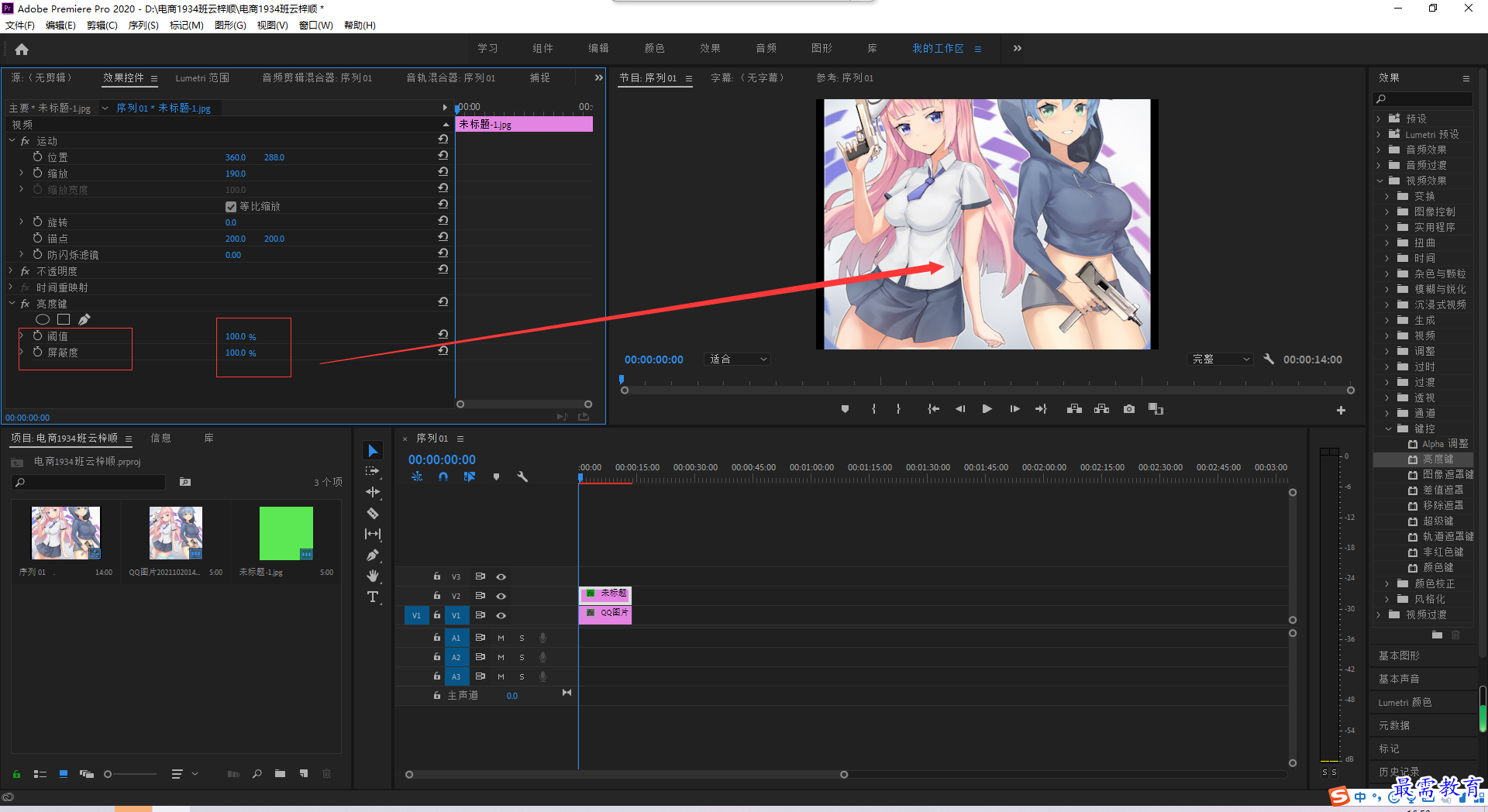Reset the 位置 parameter
This screenshot has width=1488, height=812.
(443, 156)
